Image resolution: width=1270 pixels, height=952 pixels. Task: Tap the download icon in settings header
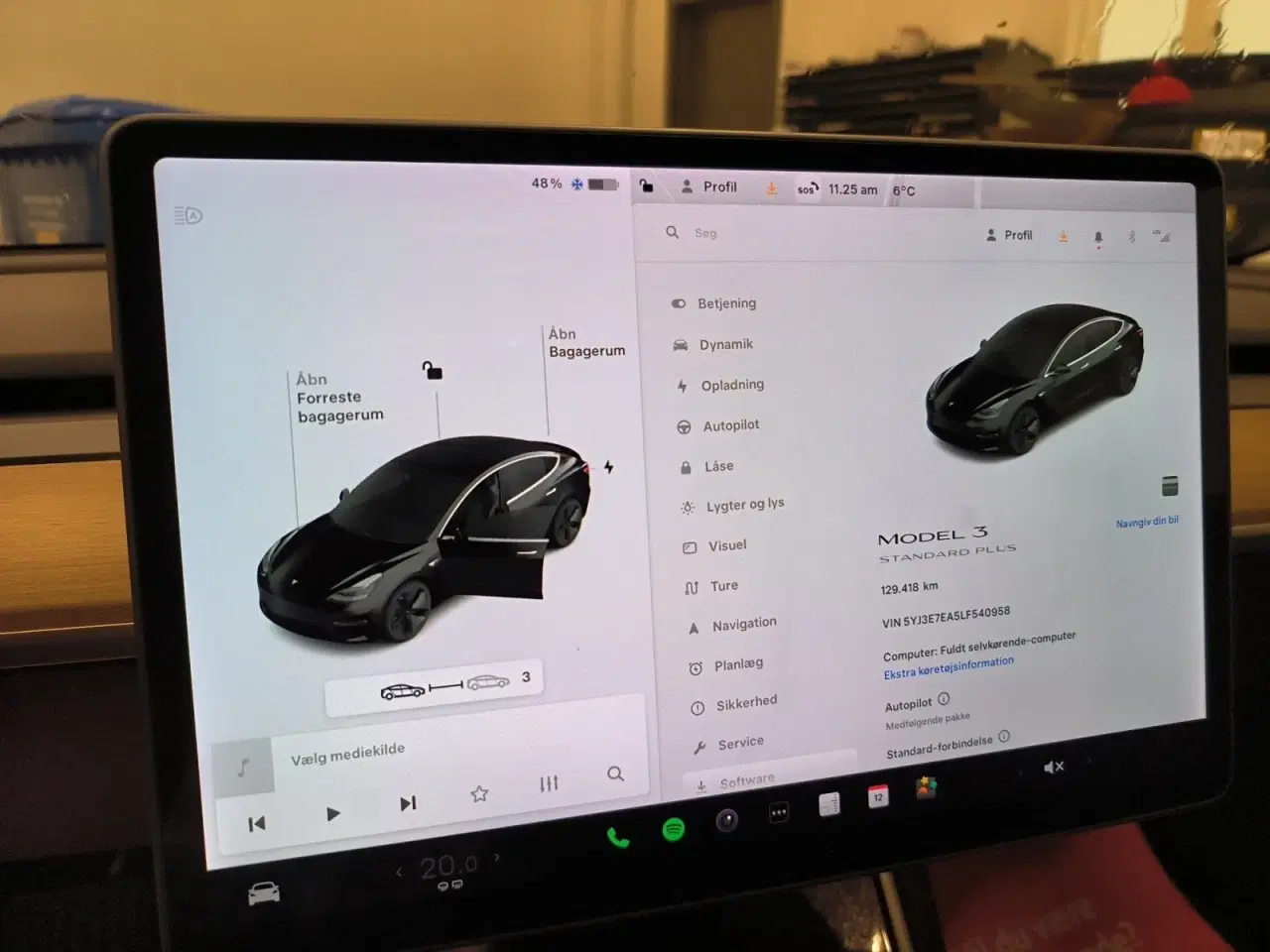coord(1063,236)
